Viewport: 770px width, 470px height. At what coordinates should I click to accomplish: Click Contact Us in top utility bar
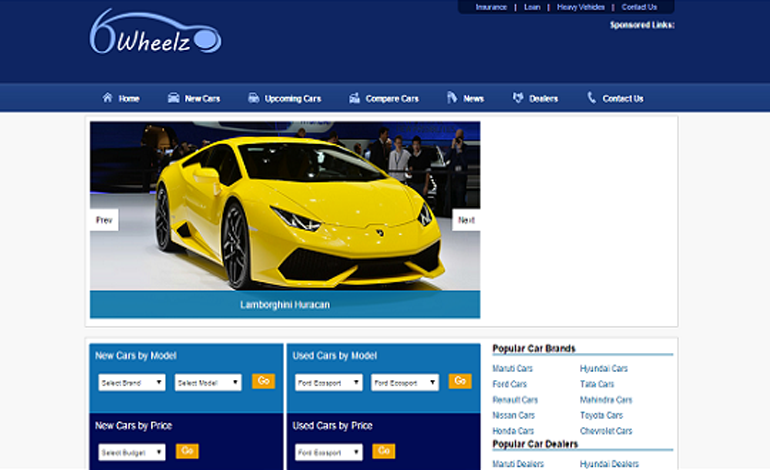pos(639,7)
